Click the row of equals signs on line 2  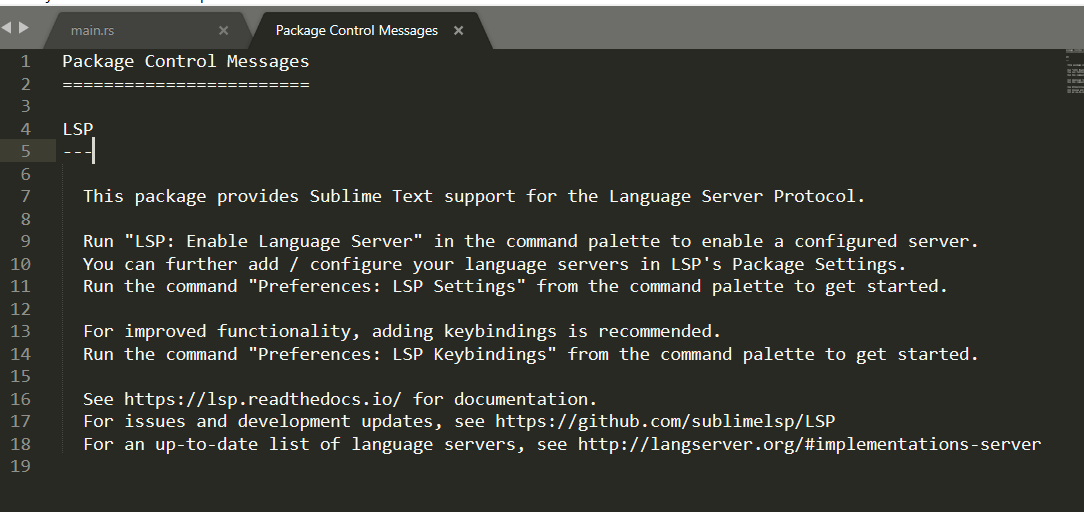(x=186, y=84)
